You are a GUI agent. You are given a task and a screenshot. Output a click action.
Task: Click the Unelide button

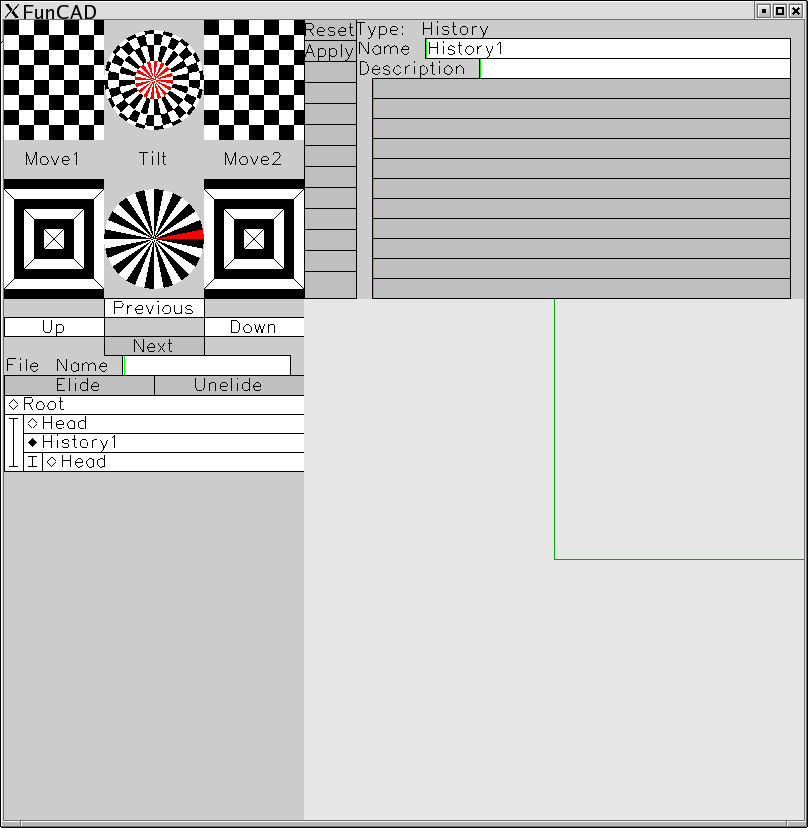click(229, 385)
